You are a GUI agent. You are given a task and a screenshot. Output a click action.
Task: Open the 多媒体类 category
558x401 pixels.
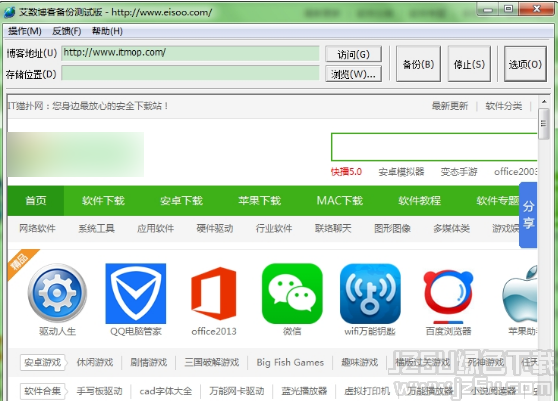click(451, 228)
